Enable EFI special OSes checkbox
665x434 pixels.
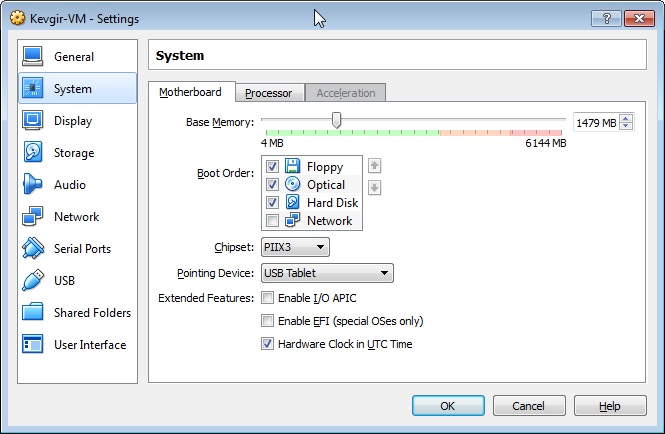(x=267, y=321)
